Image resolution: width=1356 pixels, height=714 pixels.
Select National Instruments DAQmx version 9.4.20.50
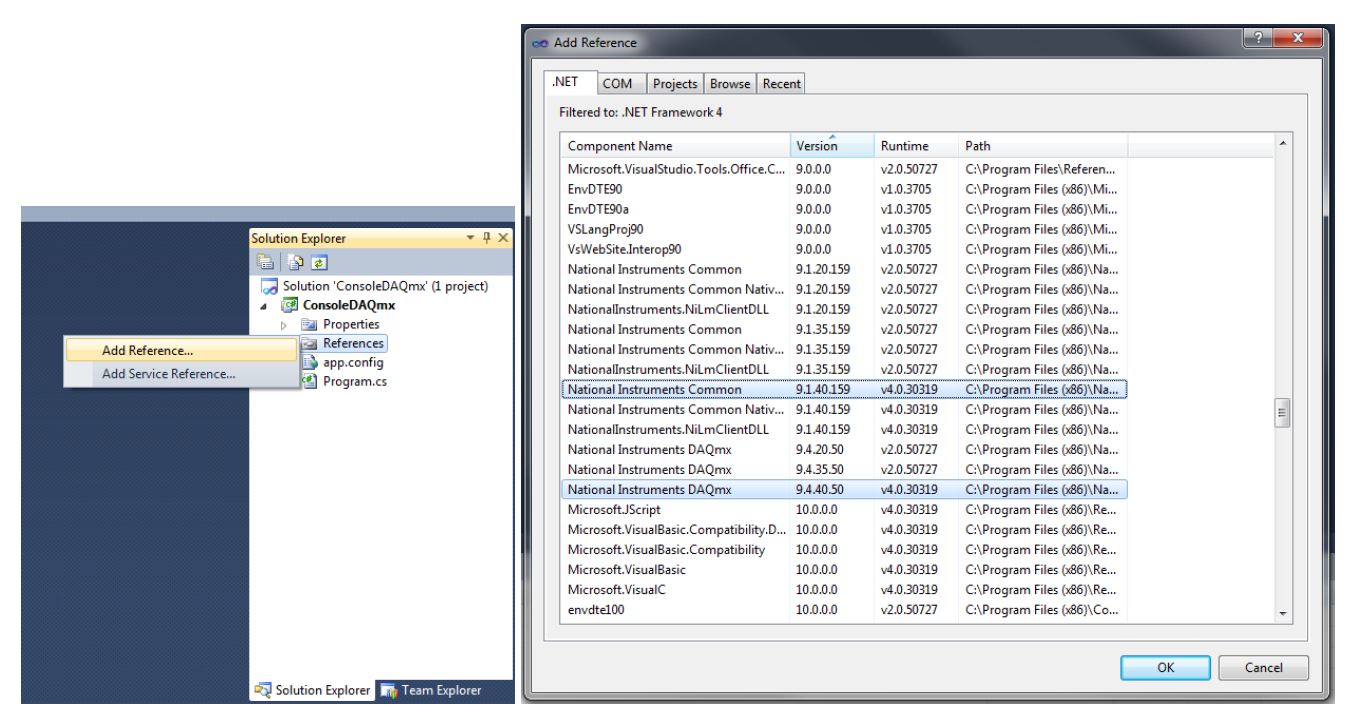[844, 449]
